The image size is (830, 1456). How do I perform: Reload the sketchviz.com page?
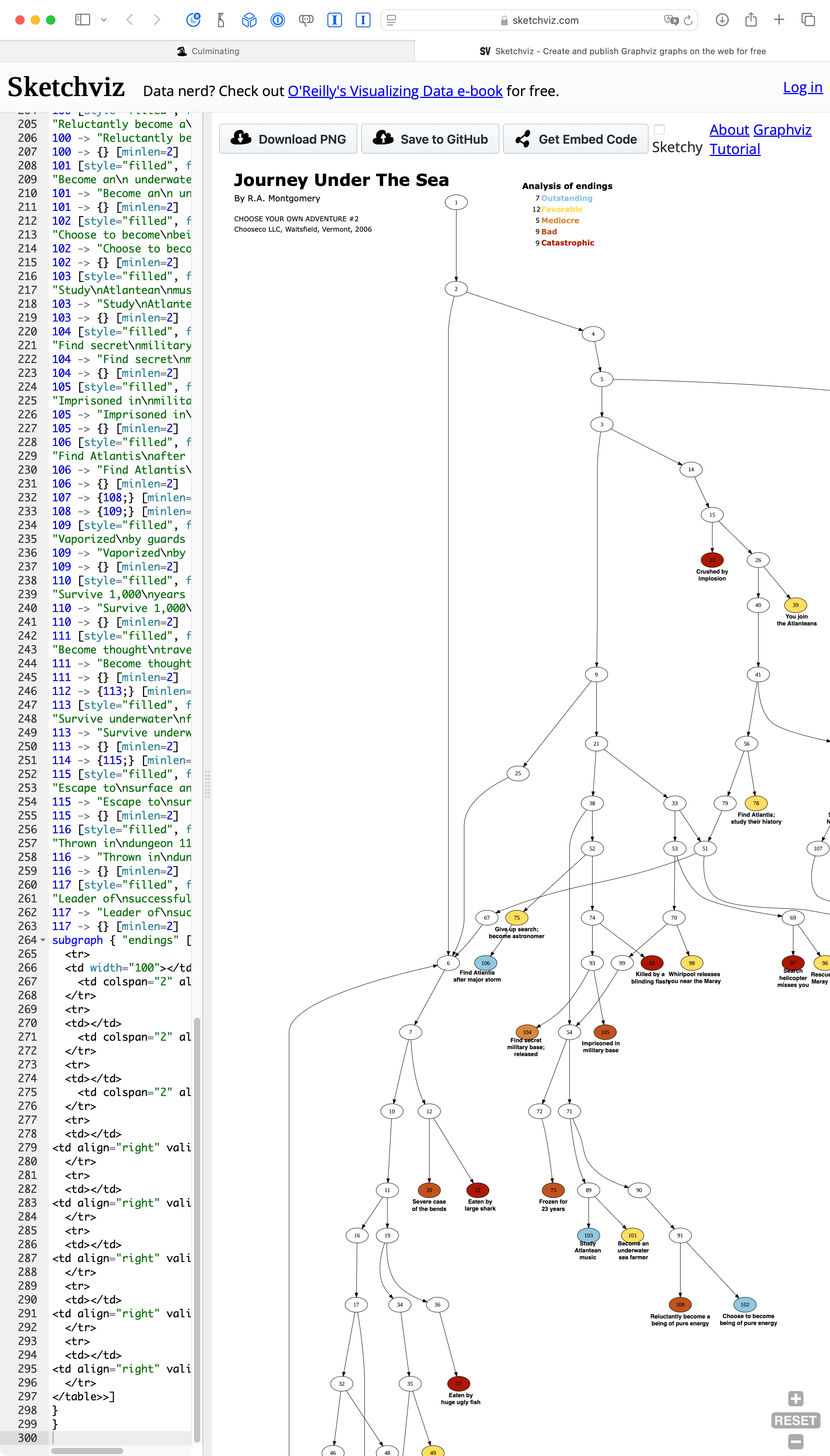[688, 20]
